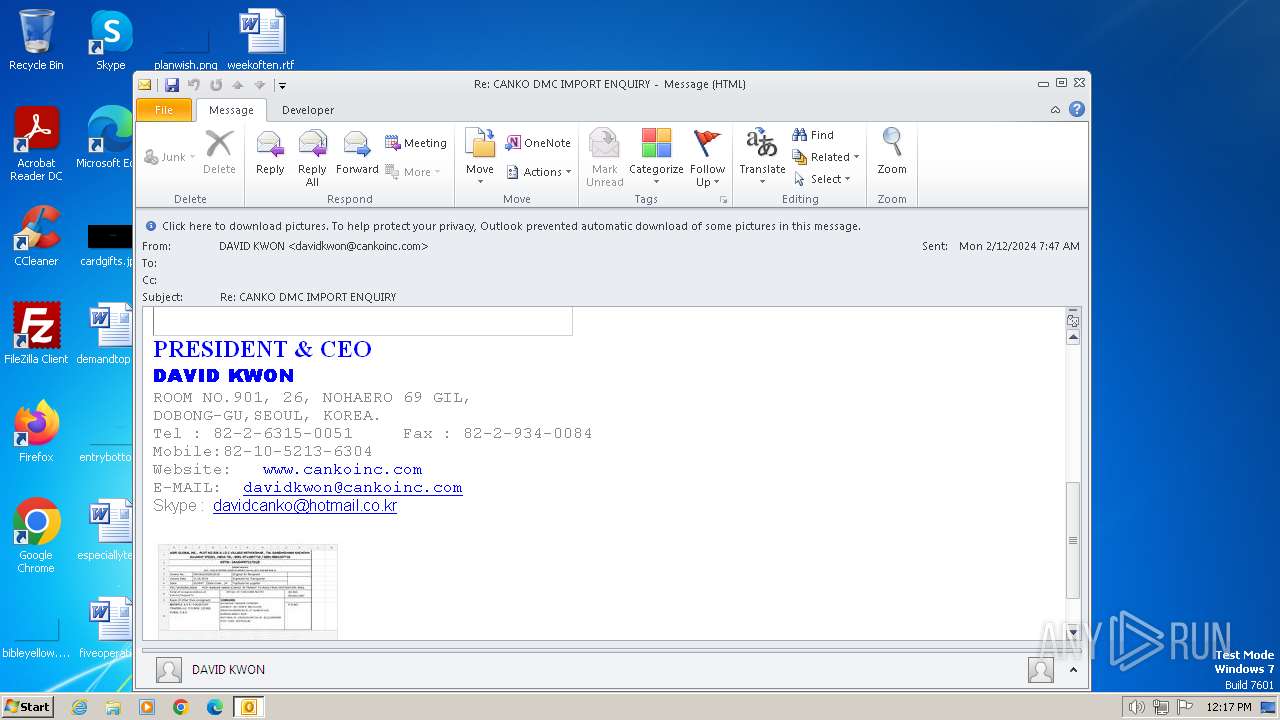Click the vertical scrollbar thumb in message

coord(1073,540)
